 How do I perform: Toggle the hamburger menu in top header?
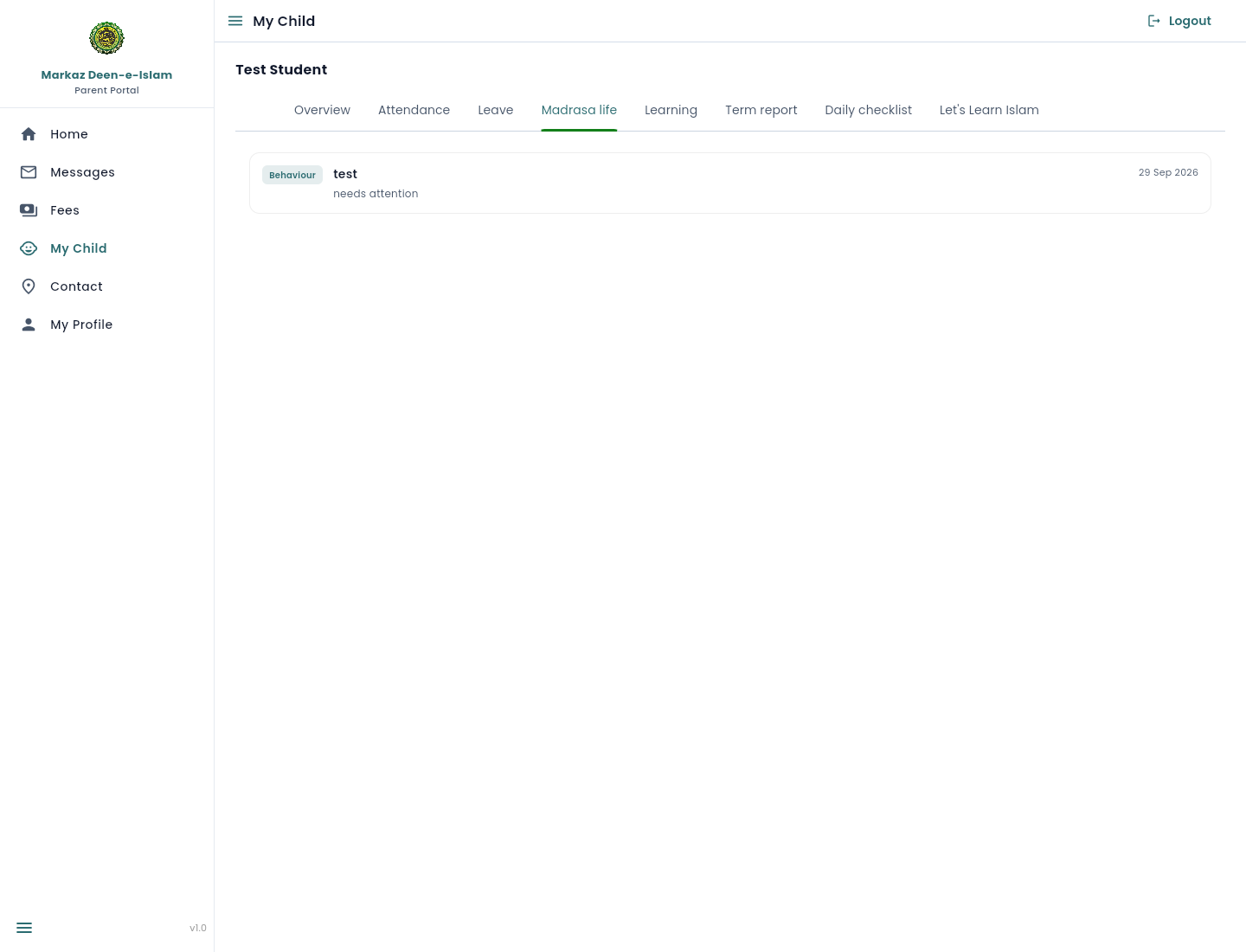click(235, 21)
